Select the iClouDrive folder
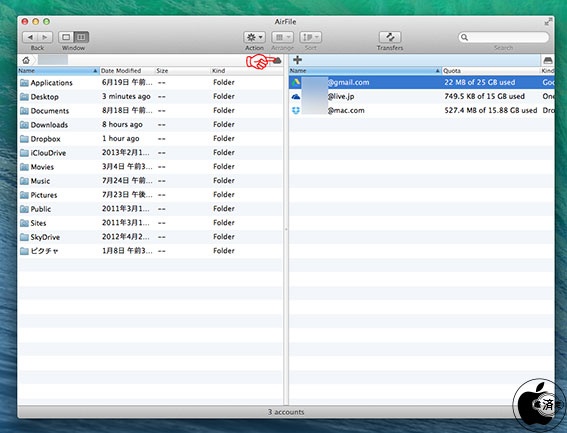Screen dimensions: 567x433 [150, 153]
